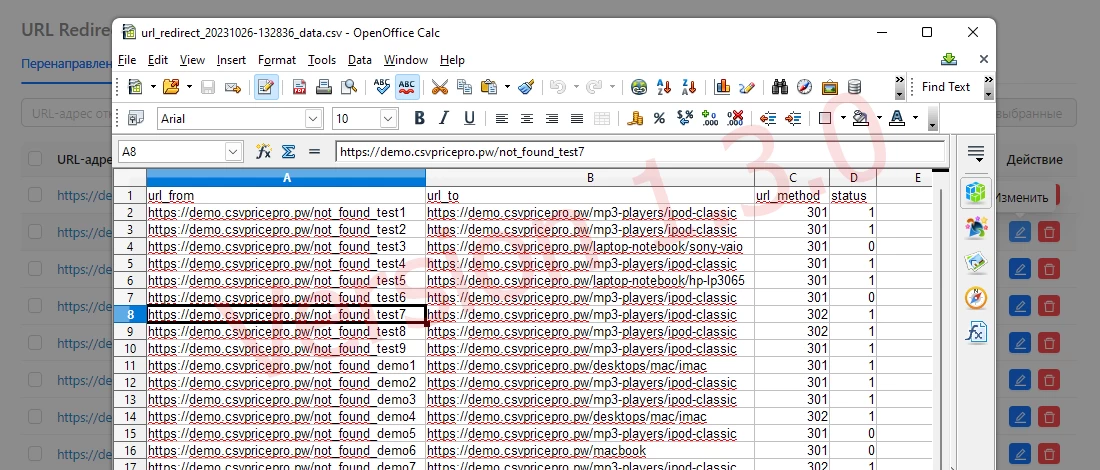1100x470 pixels.
Task: Click the Cut scissors icon
Action: click(x=439, y=87)
